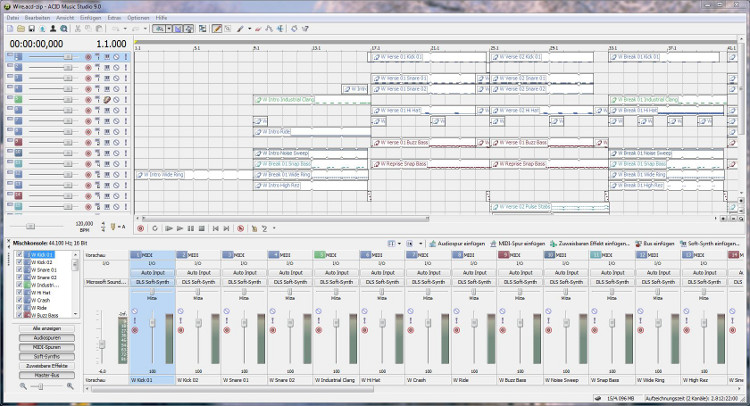The height and width of the screenshot is (406, 750).
Task: Solo track 1 in track list
Action: pos(126,57)
